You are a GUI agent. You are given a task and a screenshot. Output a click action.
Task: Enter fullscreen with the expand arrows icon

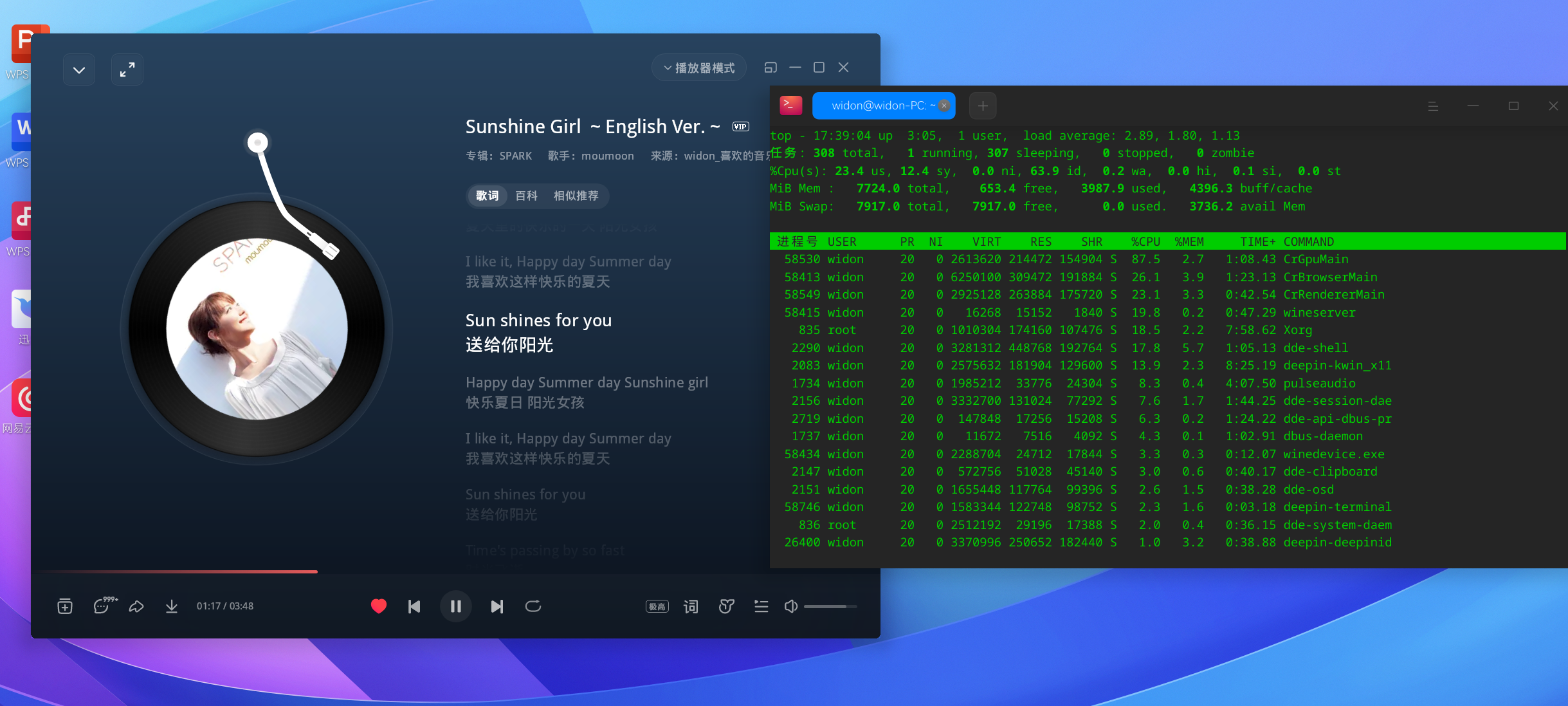[127, 70]
